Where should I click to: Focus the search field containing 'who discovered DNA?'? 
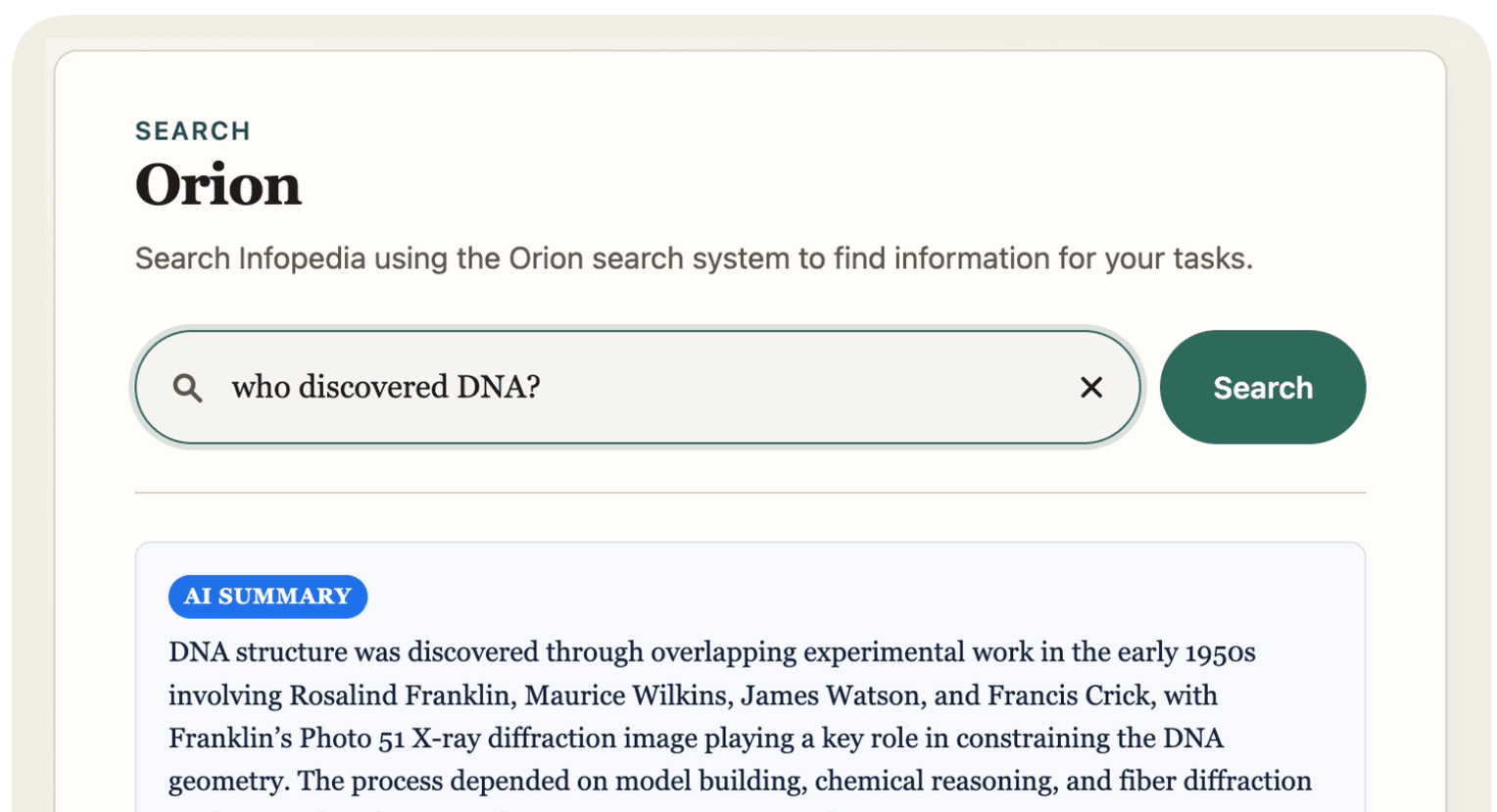[638, 387]
